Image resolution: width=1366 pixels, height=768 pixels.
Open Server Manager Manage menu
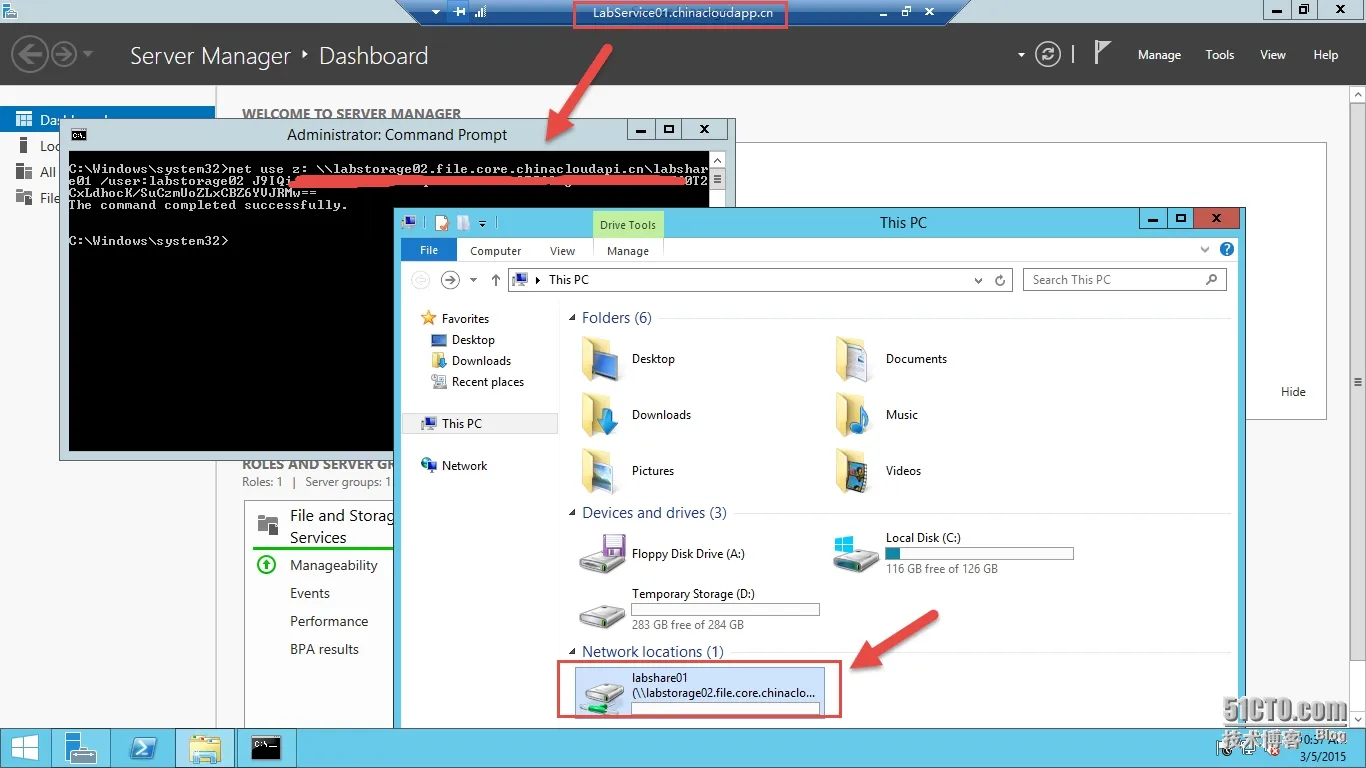click(x=1159, y=55)
